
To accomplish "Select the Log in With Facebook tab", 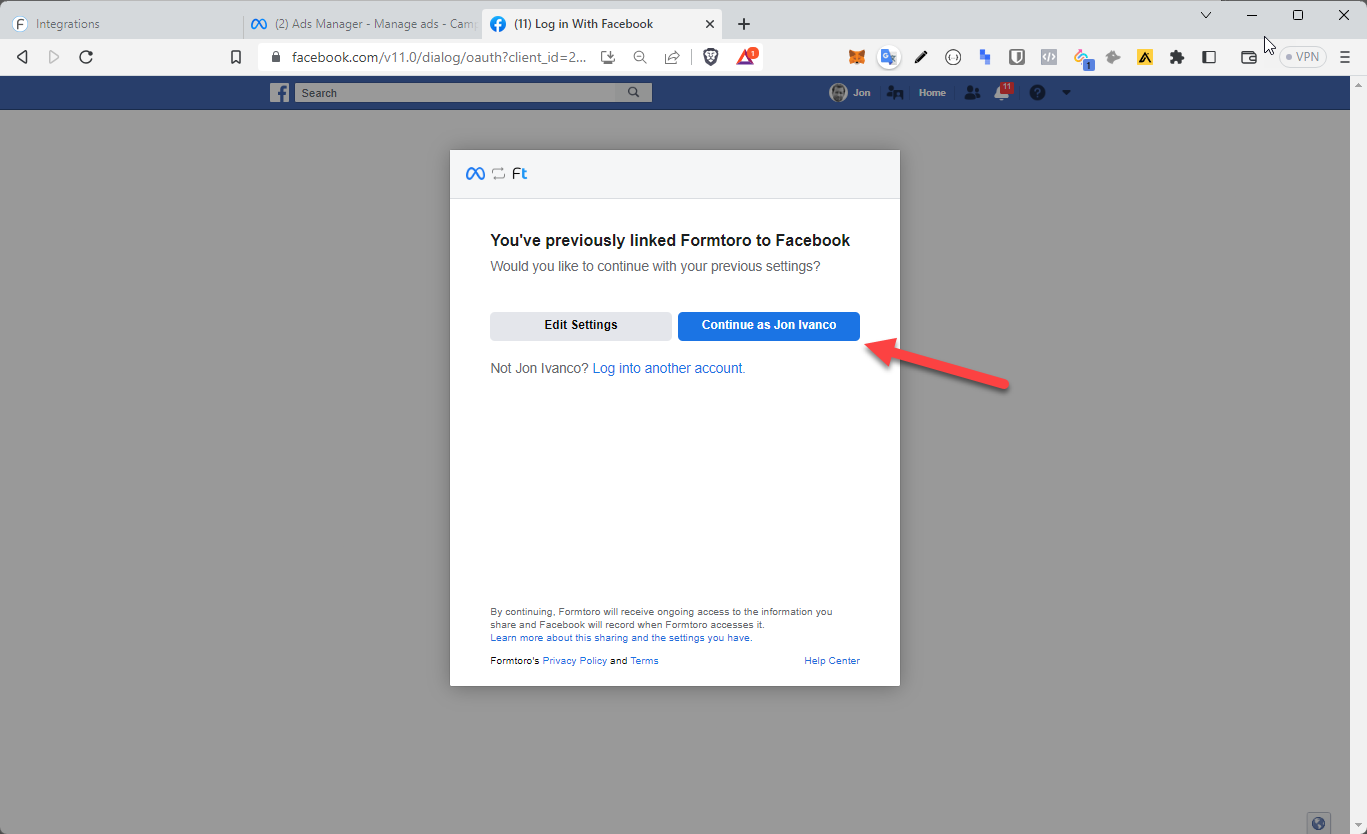I will (x=600, y=24).
